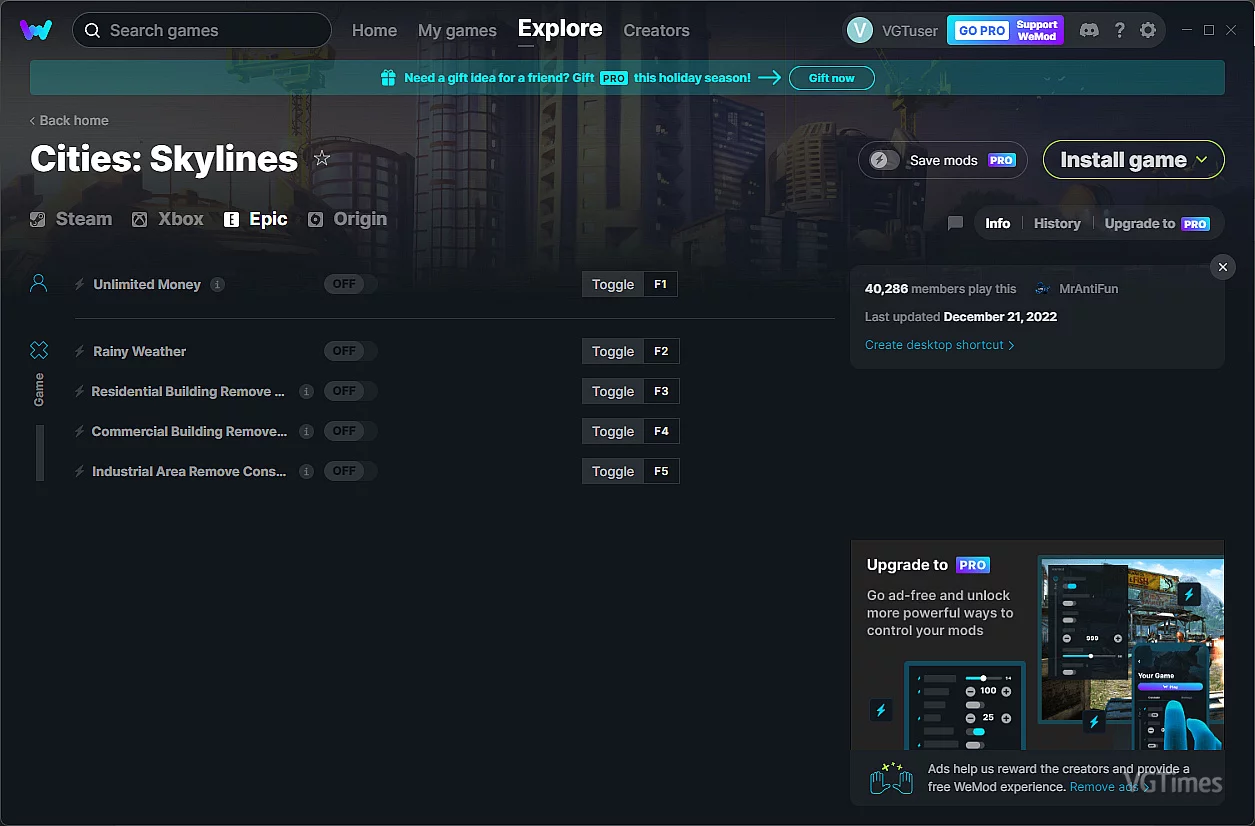The image size is (1255, 826).
Task: Click the info icon for Commercial Building Remove
Action: tap(306, 431)
